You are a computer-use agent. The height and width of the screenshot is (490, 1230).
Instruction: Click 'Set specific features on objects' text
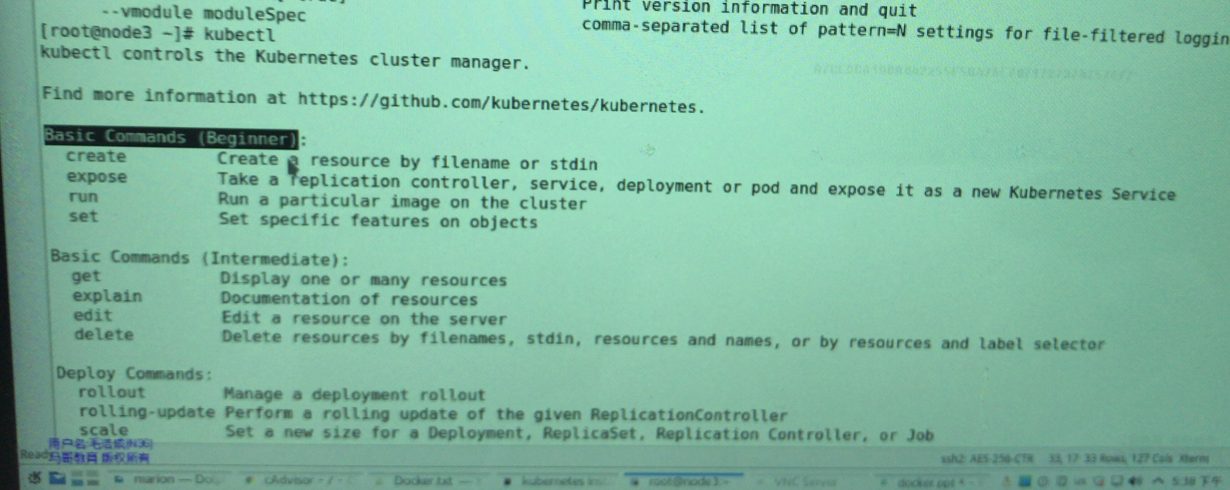point(378,222)
